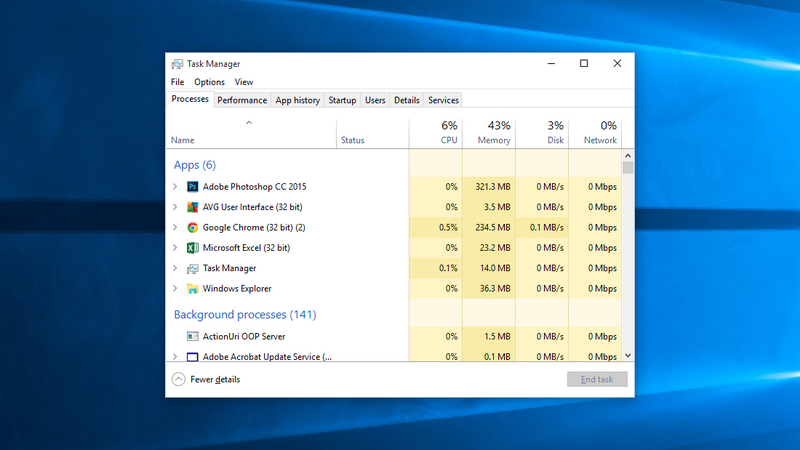Maximize the Task Manager window
This screenshot has width=800, height=450.
584,64
